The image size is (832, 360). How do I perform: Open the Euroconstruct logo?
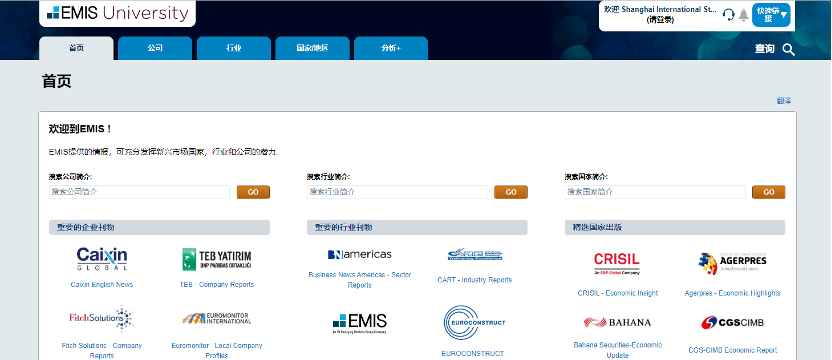[475, 322]
